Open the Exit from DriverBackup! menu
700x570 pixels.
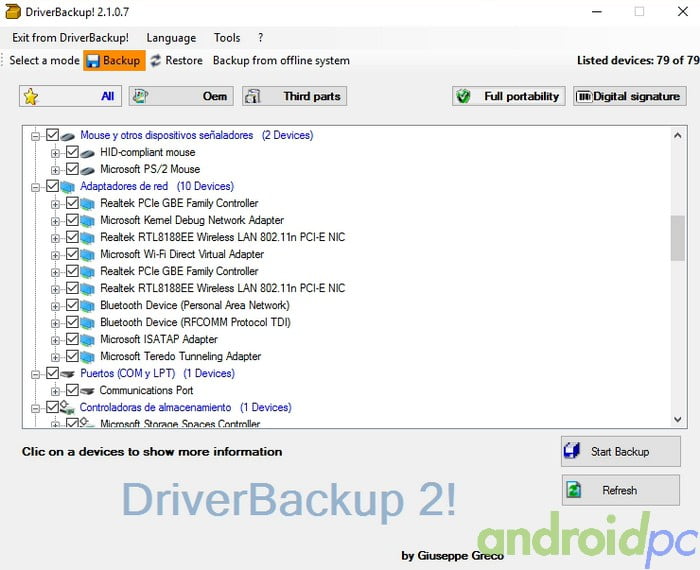[x=71, y=37]
